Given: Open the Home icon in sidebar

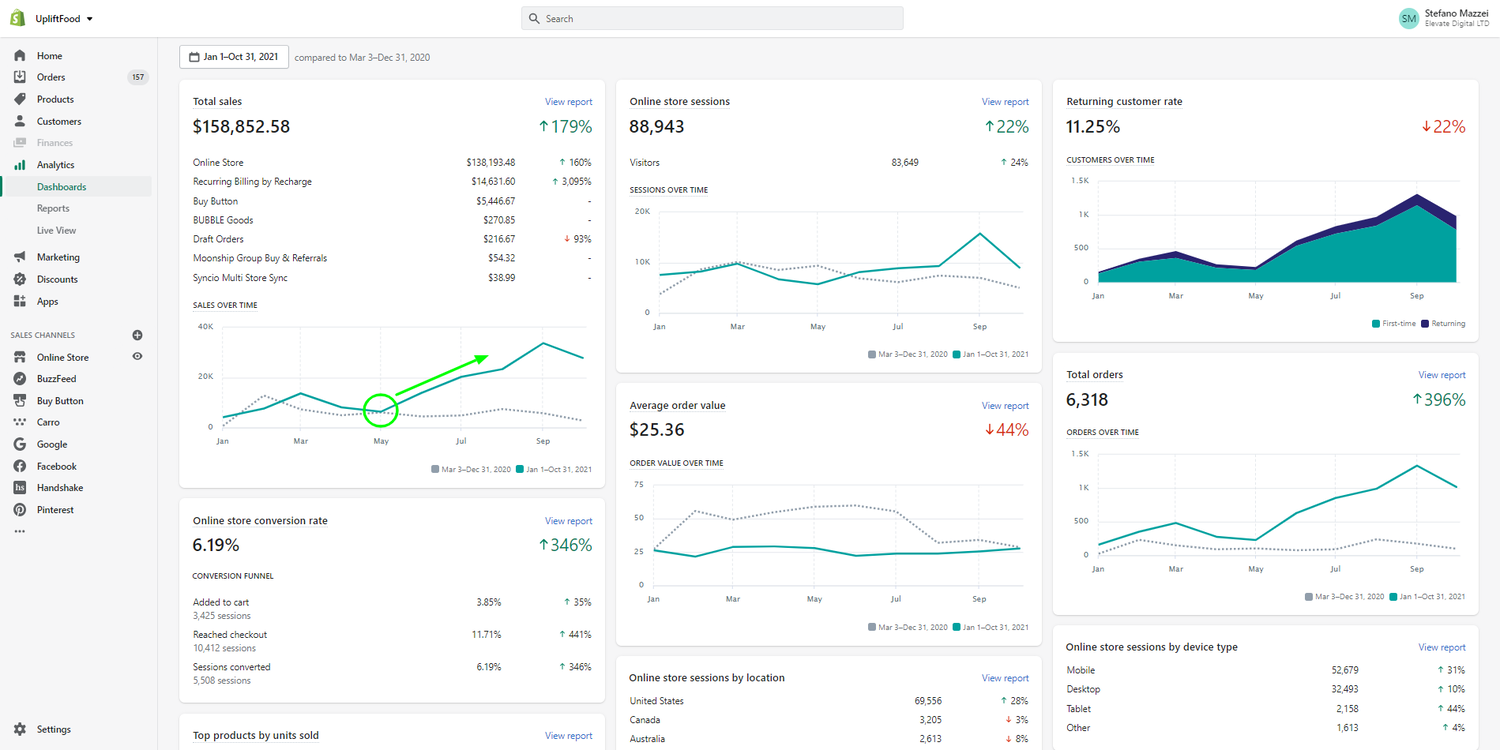Looking at the screenshot, I should click(19, 56).
